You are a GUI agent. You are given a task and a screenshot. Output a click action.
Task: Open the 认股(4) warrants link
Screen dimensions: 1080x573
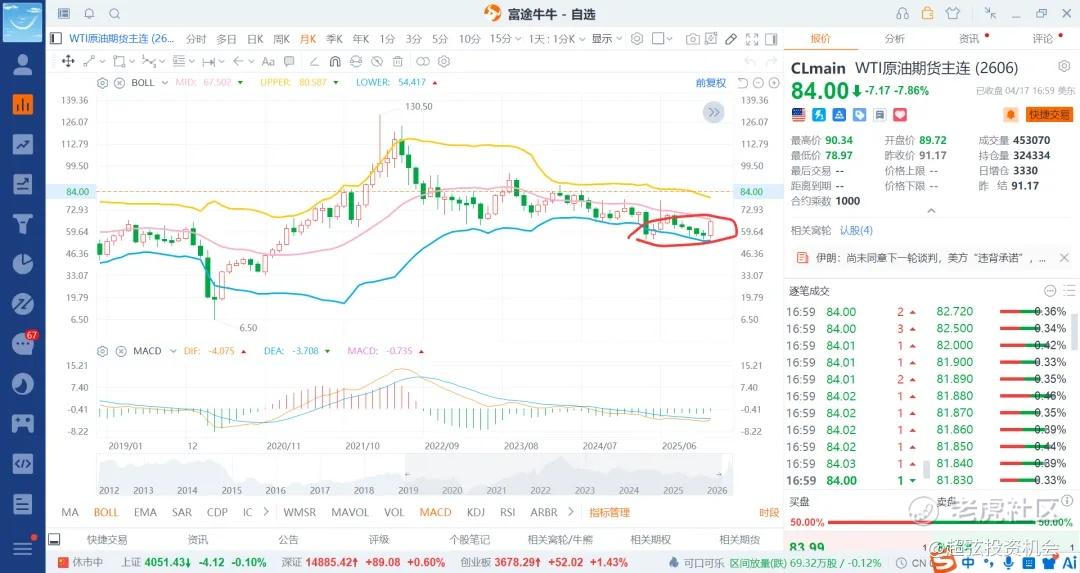(x=855, y=230)
